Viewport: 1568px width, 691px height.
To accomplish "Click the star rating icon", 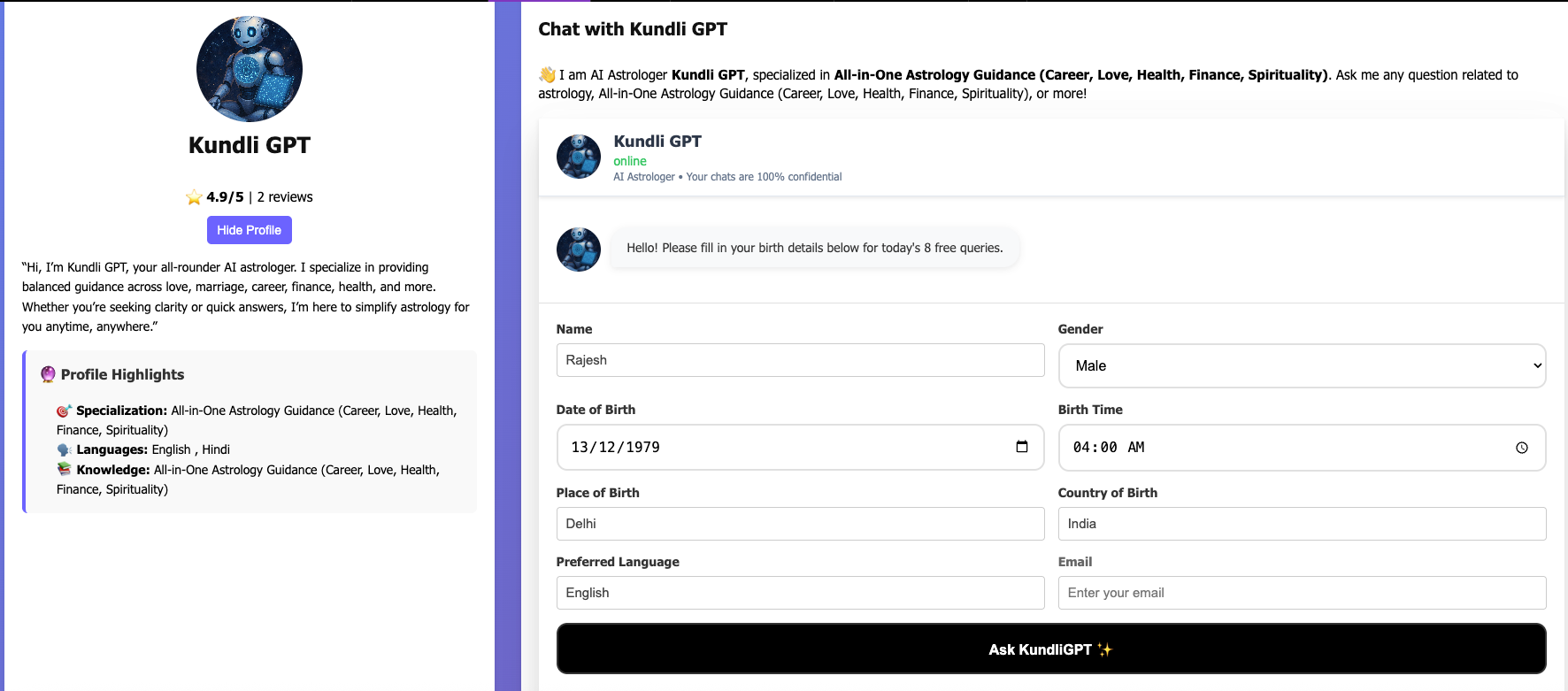I will [194, 197].
